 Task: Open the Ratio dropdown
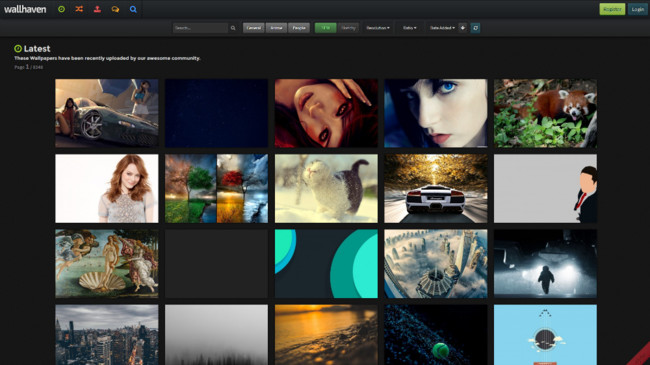pyautogui.click(x=410, y=28)
